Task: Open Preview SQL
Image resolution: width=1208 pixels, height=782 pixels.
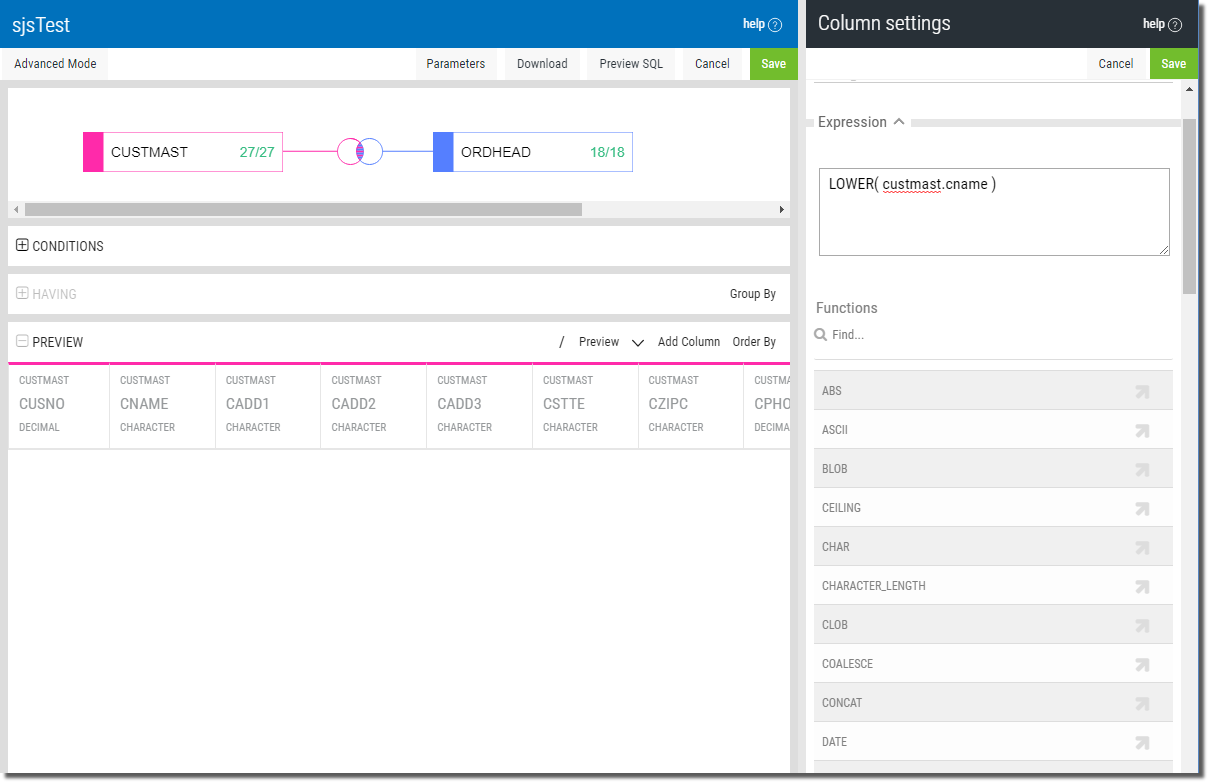Action: (x=630, y=63)
